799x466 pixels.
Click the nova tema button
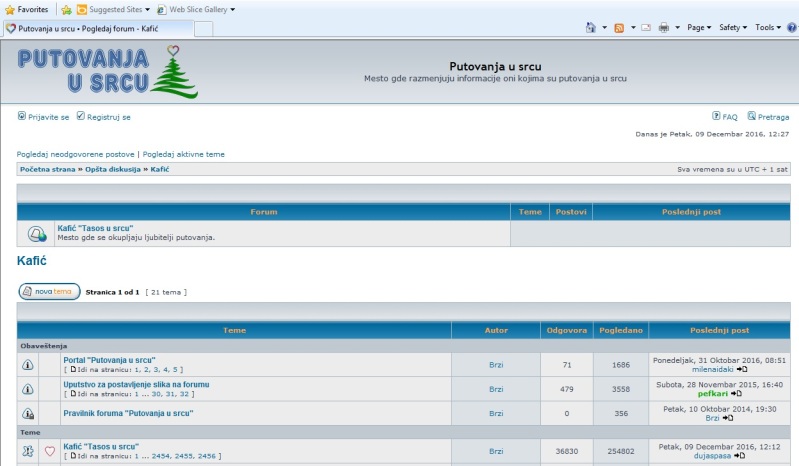pos(49,292)
